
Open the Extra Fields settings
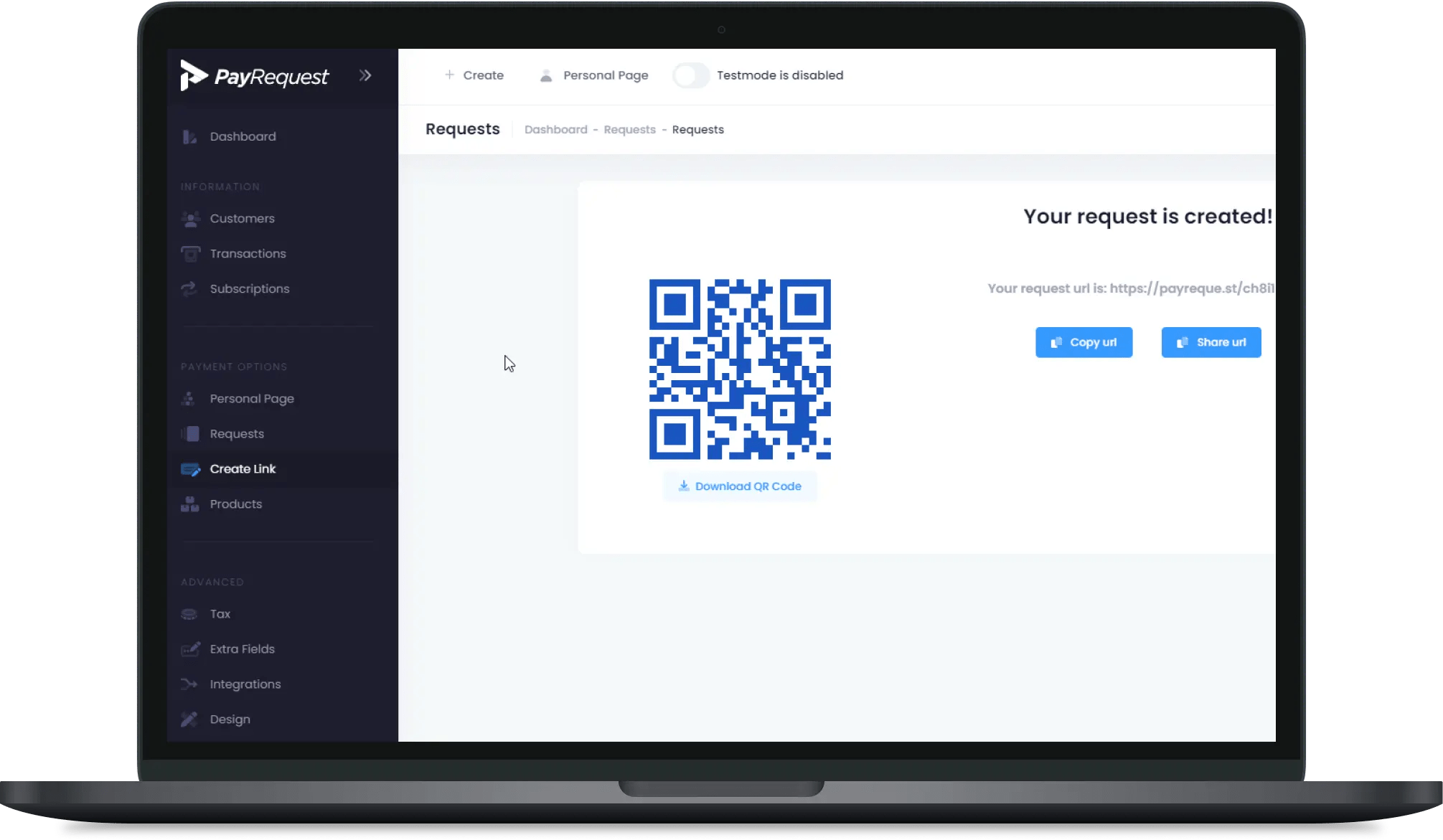(242, 648)
